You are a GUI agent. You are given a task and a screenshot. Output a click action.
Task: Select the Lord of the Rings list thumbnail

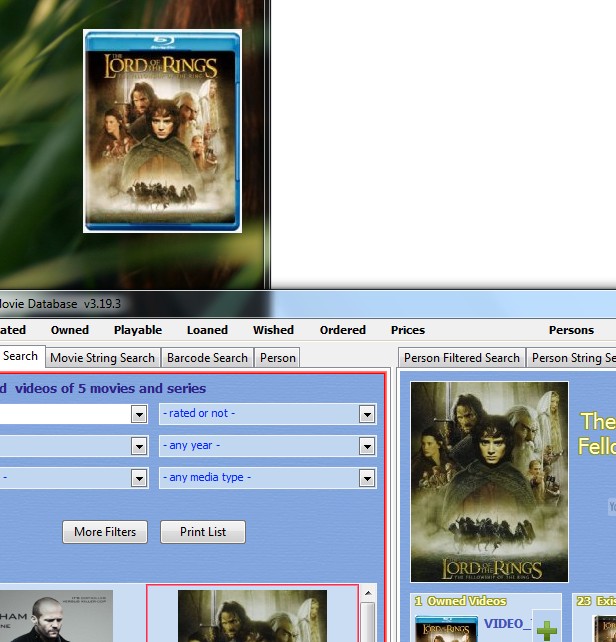tap(252, 616)
